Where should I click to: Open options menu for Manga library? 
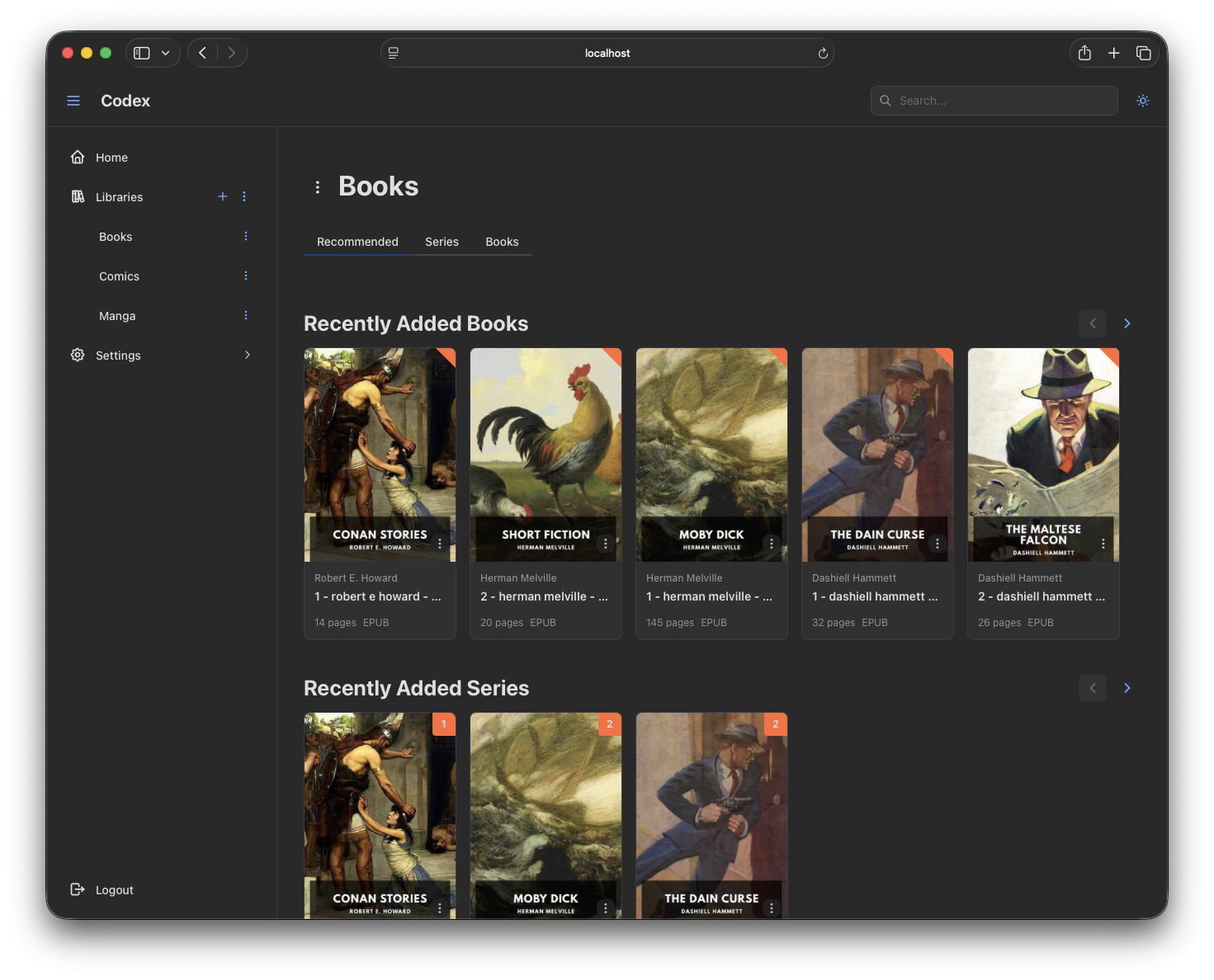point(246,315)
